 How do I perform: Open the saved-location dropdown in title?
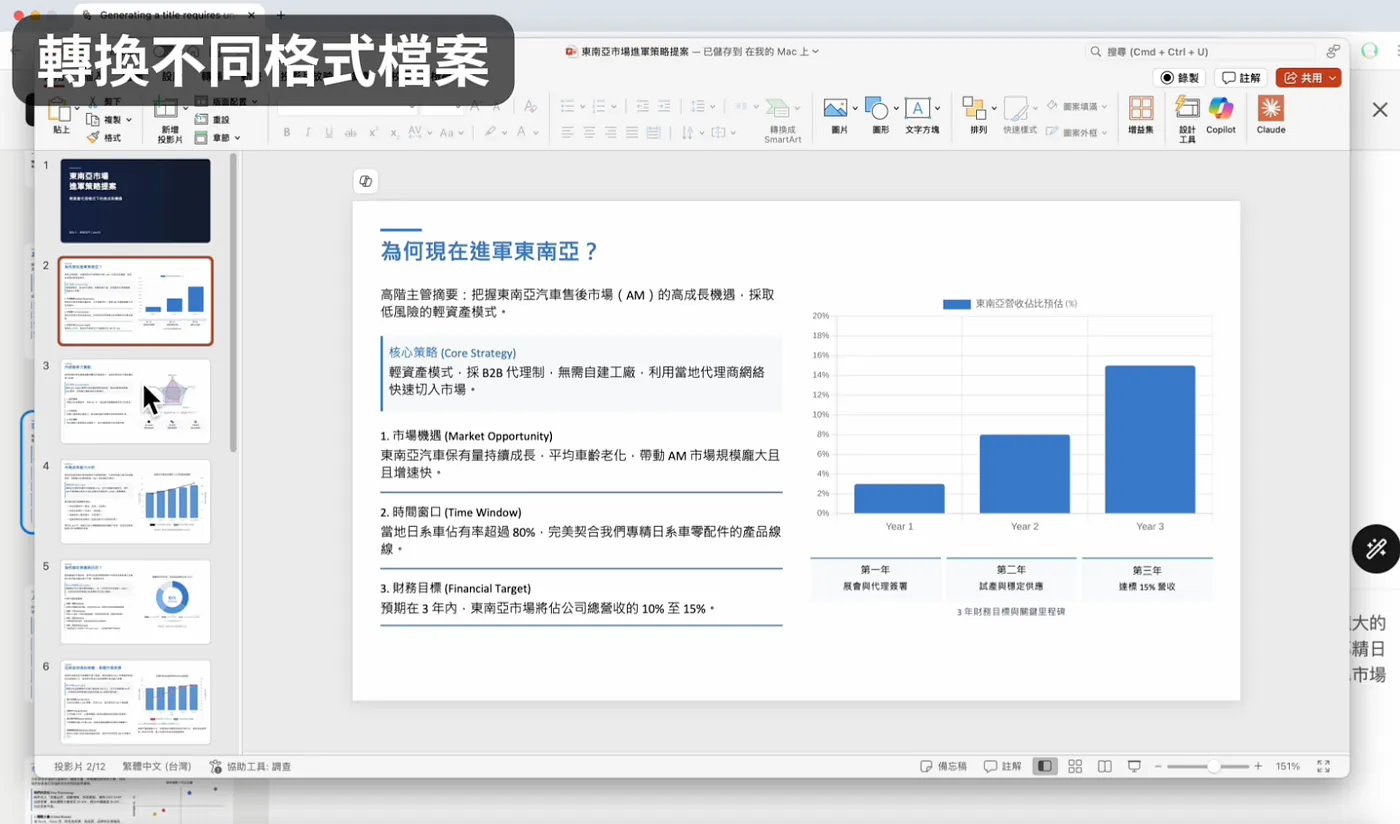[x=816, y=51]
